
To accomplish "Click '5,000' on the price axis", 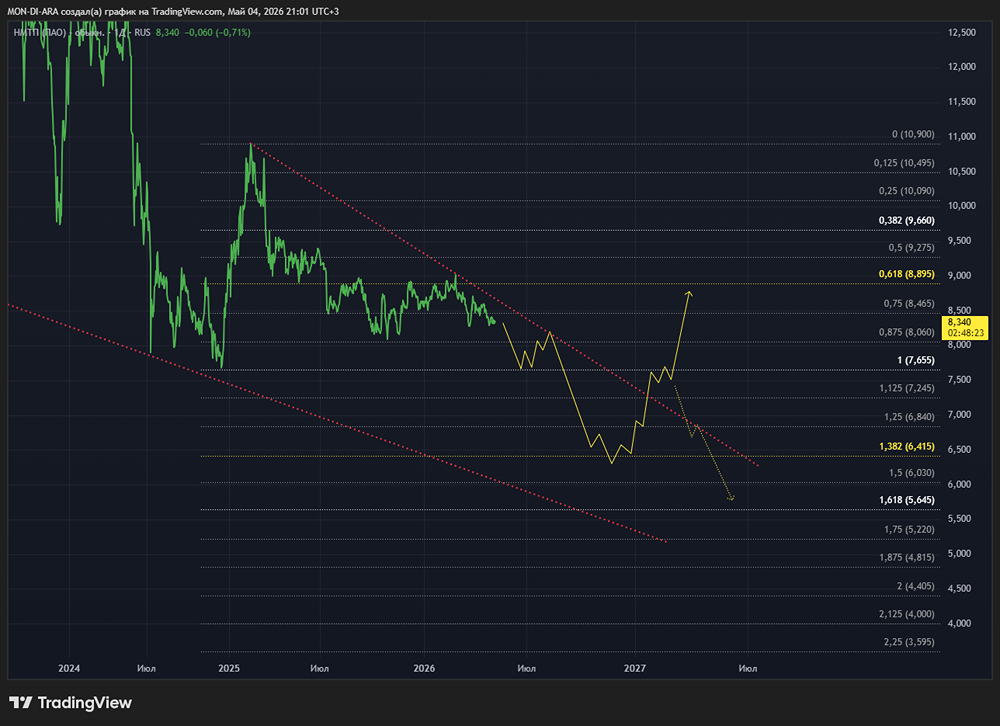I will coord(959,554).
